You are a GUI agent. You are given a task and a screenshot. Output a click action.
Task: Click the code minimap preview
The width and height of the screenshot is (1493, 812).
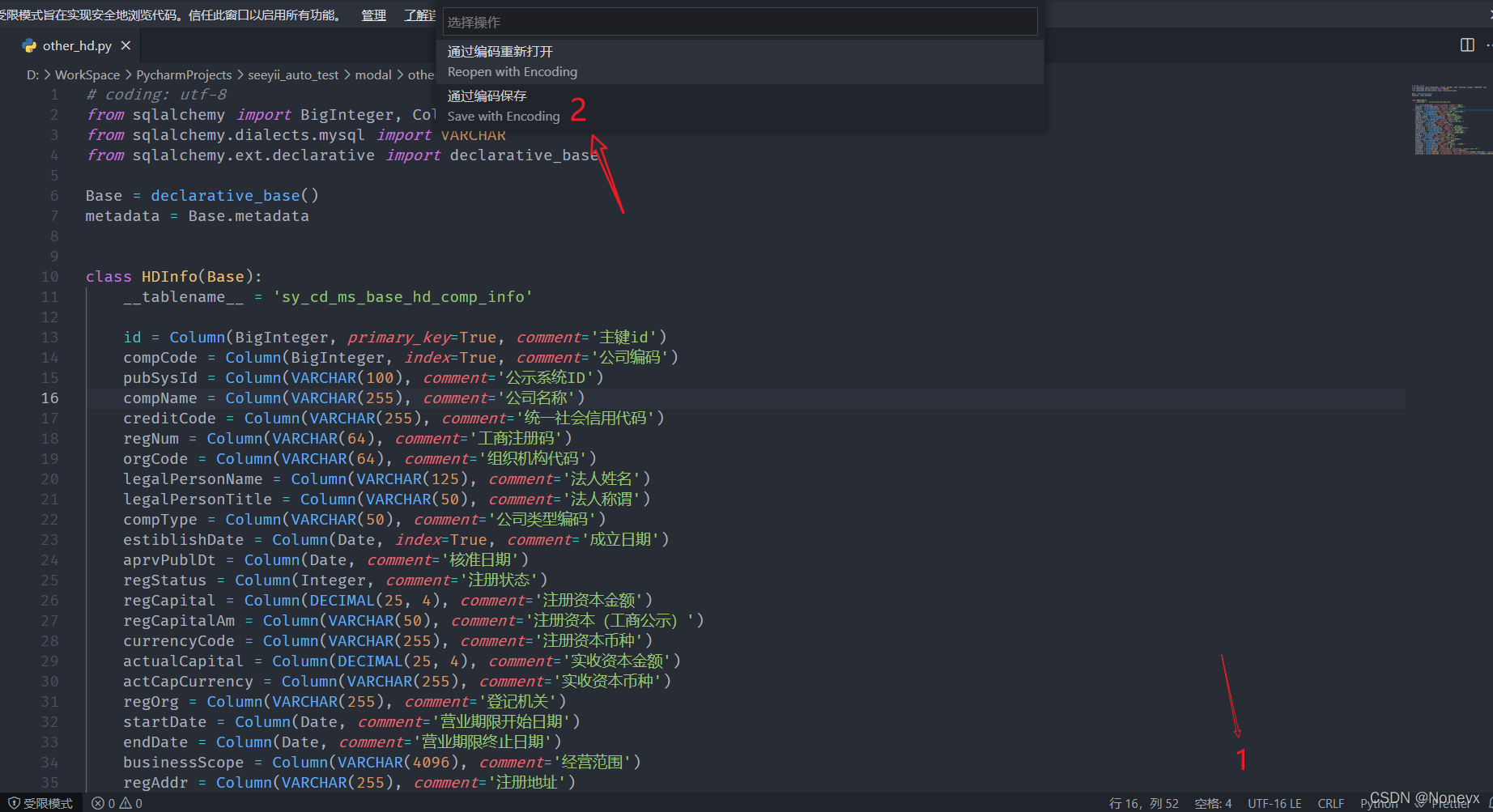coord(1451,119)
